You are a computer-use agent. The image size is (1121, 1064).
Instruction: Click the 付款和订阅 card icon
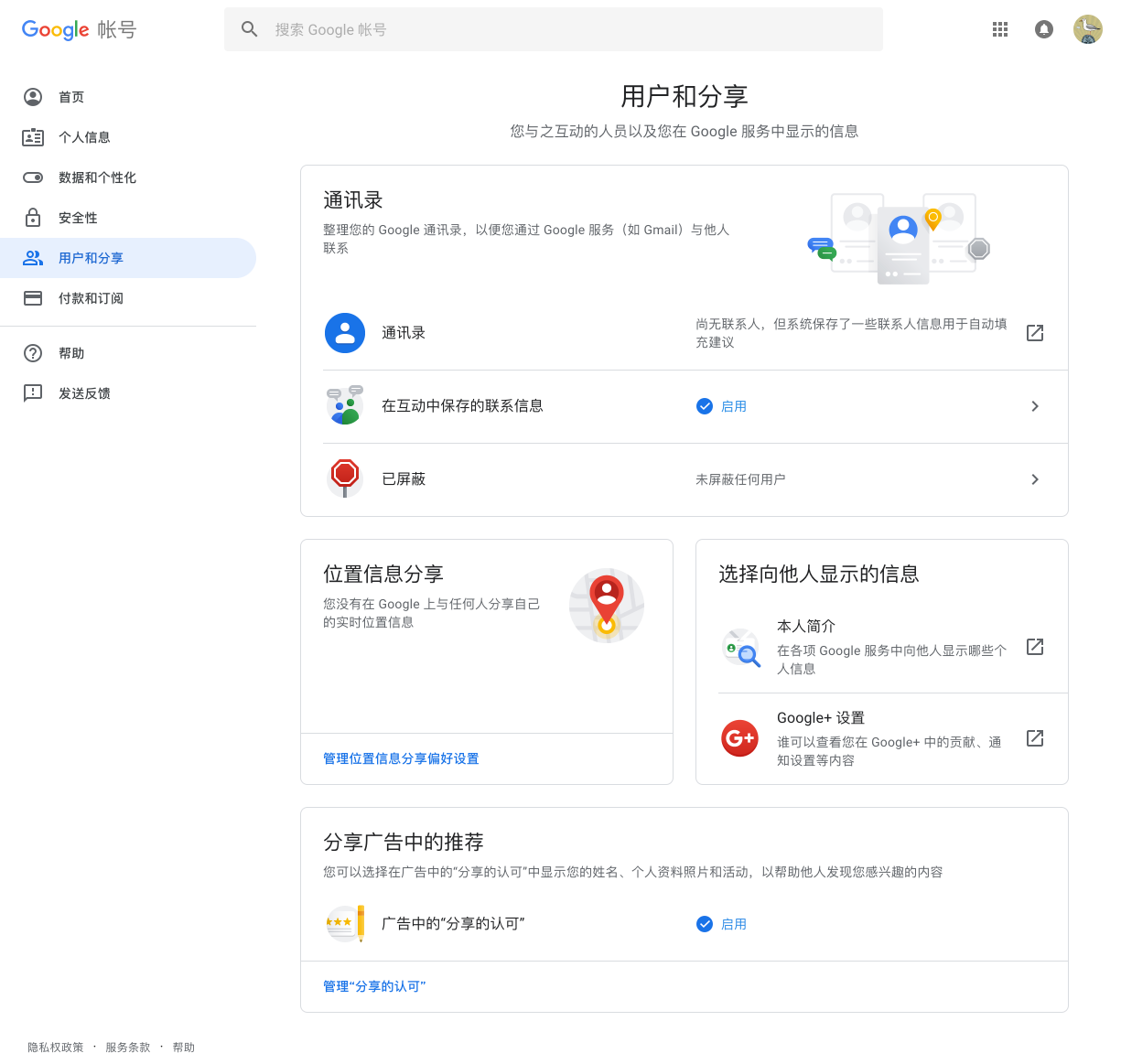point(33,298)
